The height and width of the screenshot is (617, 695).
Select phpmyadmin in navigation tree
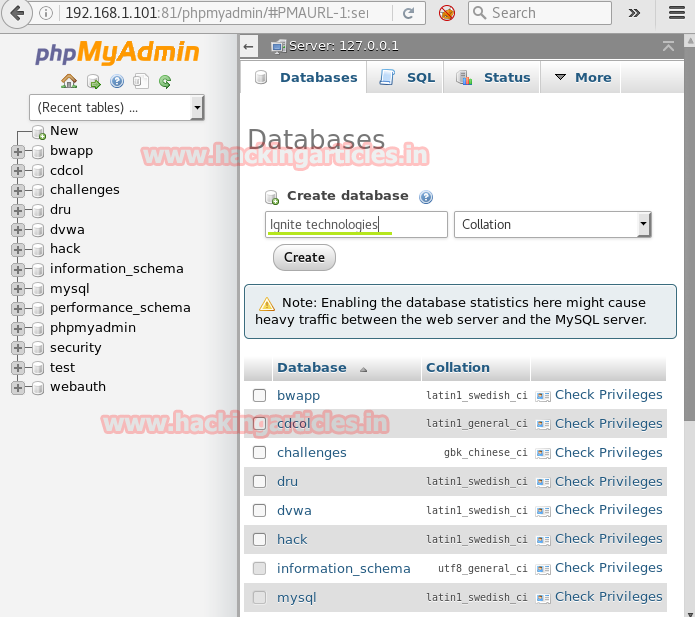click(93, 328)
